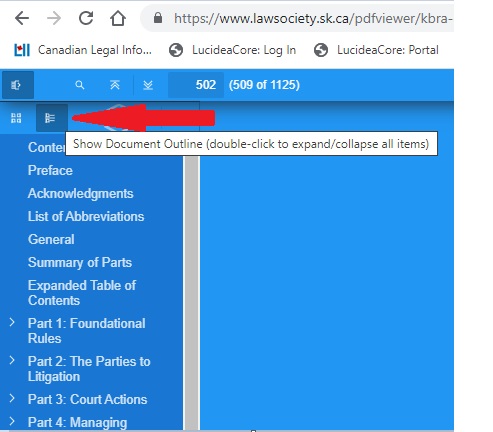
Task: Open the Canadian Legal Info bookmark
Action: 83,50
